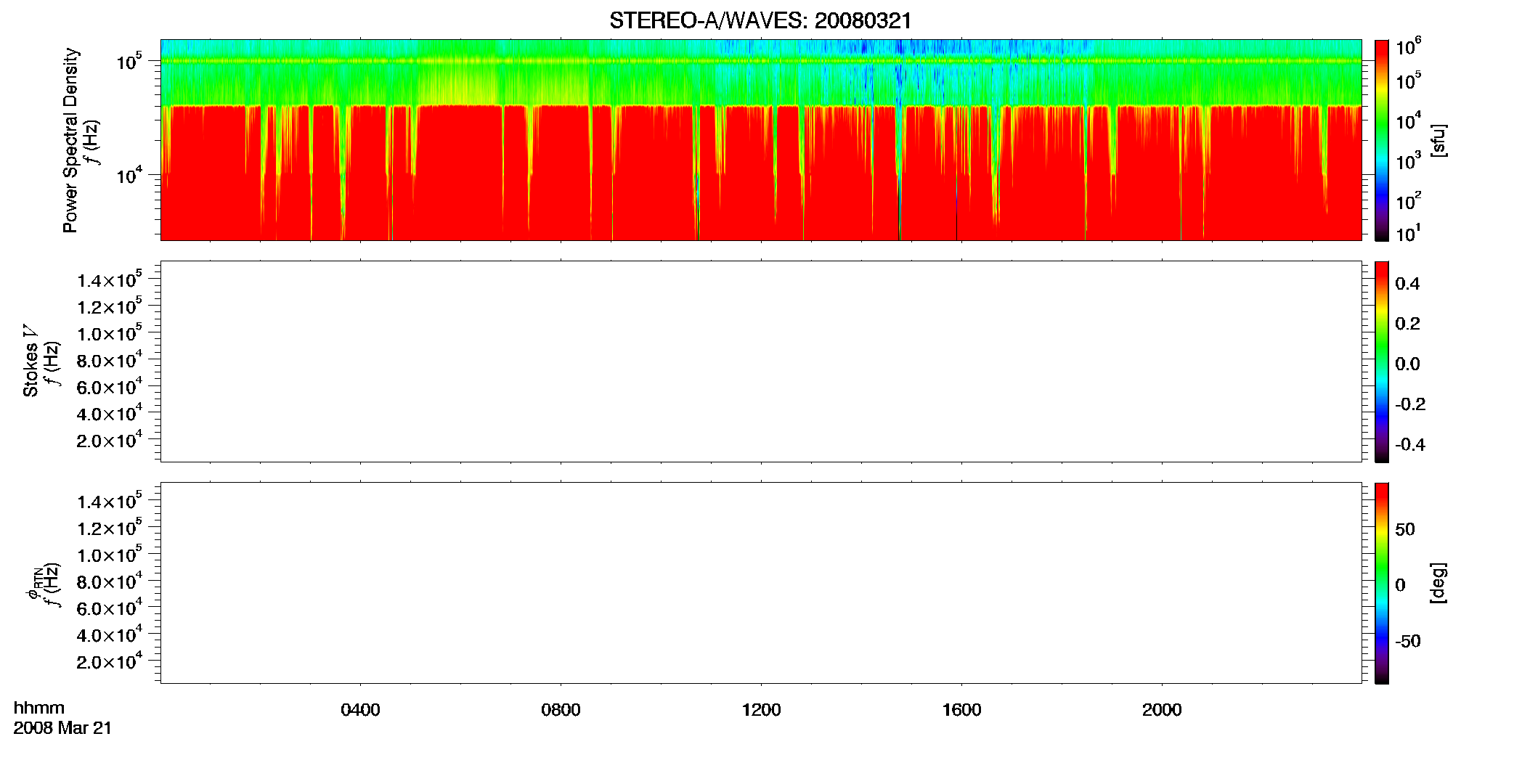1522x784 pixels.
Task: Click the 0400 time tick label
Action: point(360,710)
